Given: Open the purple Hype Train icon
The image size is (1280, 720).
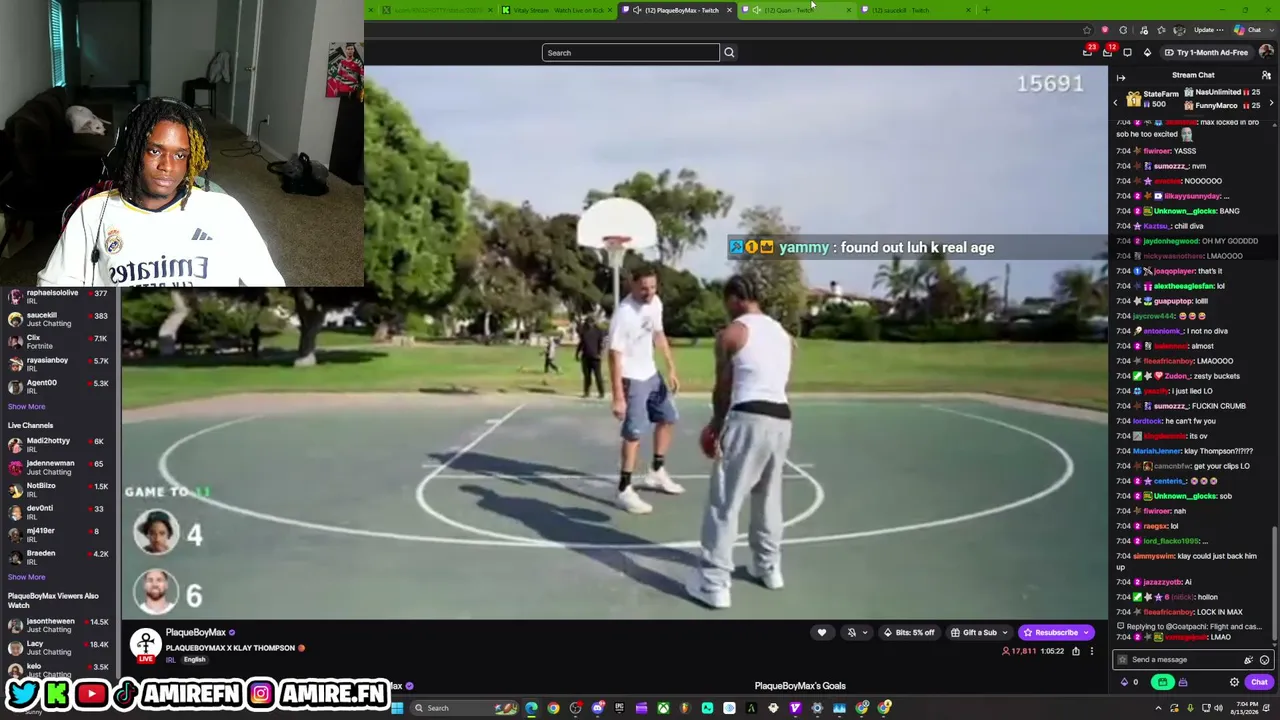Looking at the screenshot, I should click(1183, 682).
